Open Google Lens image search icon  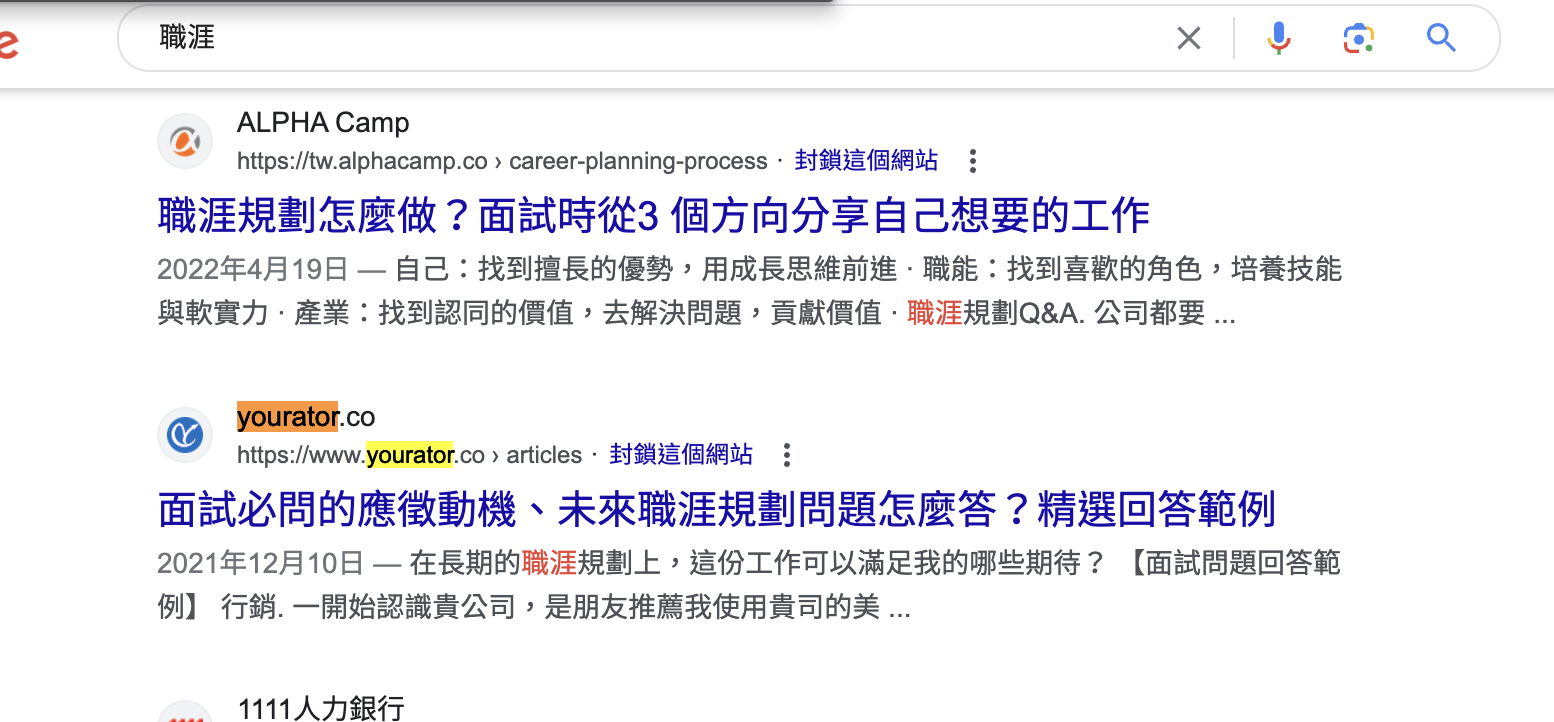1358,39
